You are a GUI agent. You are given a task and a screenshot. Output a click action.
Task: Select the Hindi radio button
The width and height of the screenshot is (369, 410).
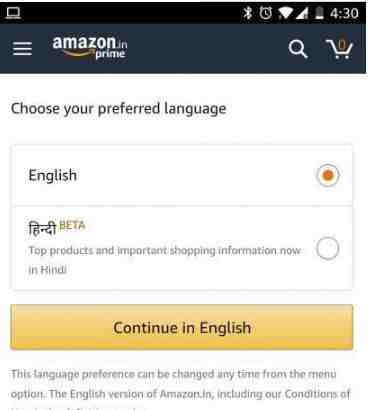[328, 248]
